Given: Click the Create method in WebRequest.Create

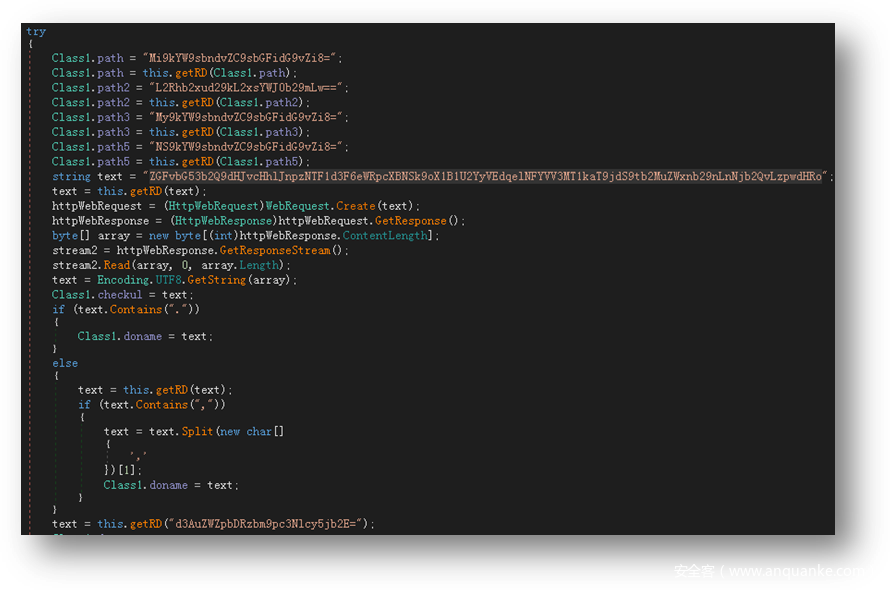Looking at the screenshot, I should (x=356, y=206).
